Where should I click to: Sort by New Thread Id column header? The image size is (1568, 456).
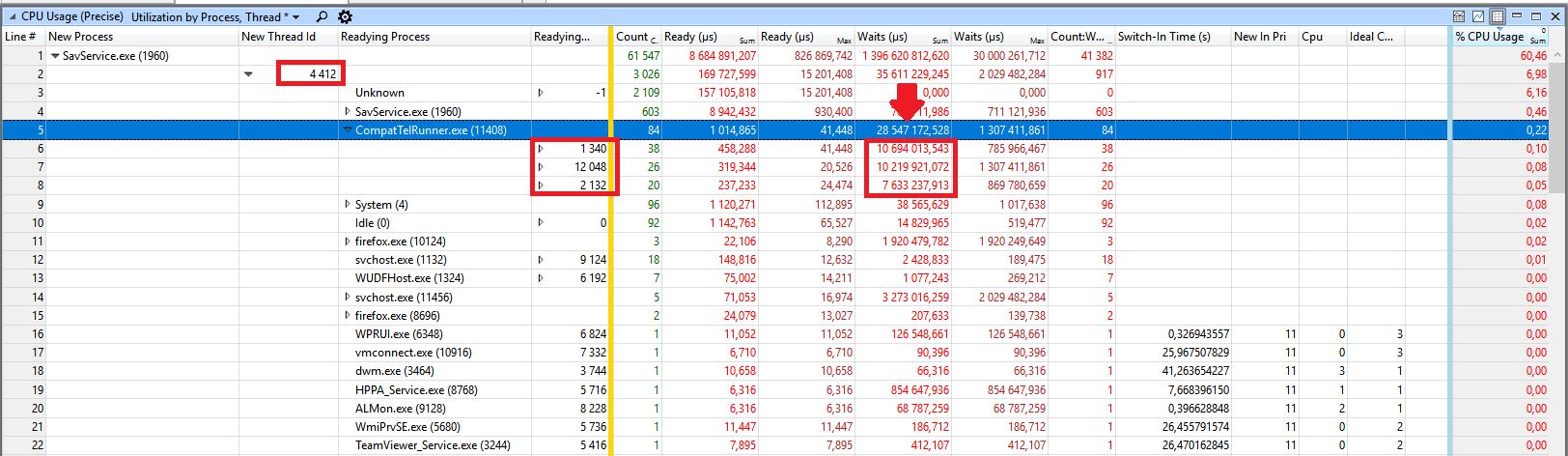point(288,37)
